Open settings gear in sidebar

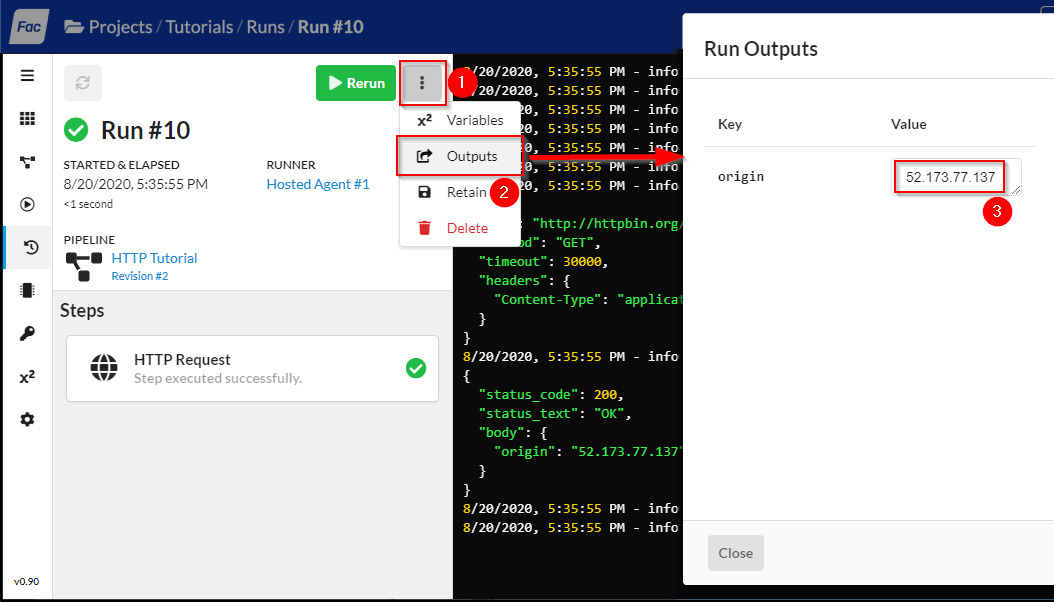tap(27, 420)
